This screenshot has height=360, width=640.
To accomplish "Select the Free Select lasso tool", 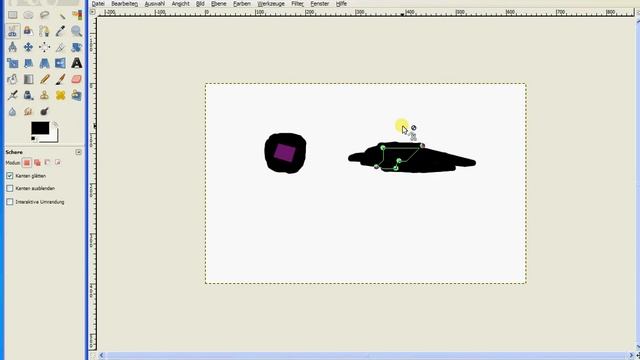I will tap(44, 15).
